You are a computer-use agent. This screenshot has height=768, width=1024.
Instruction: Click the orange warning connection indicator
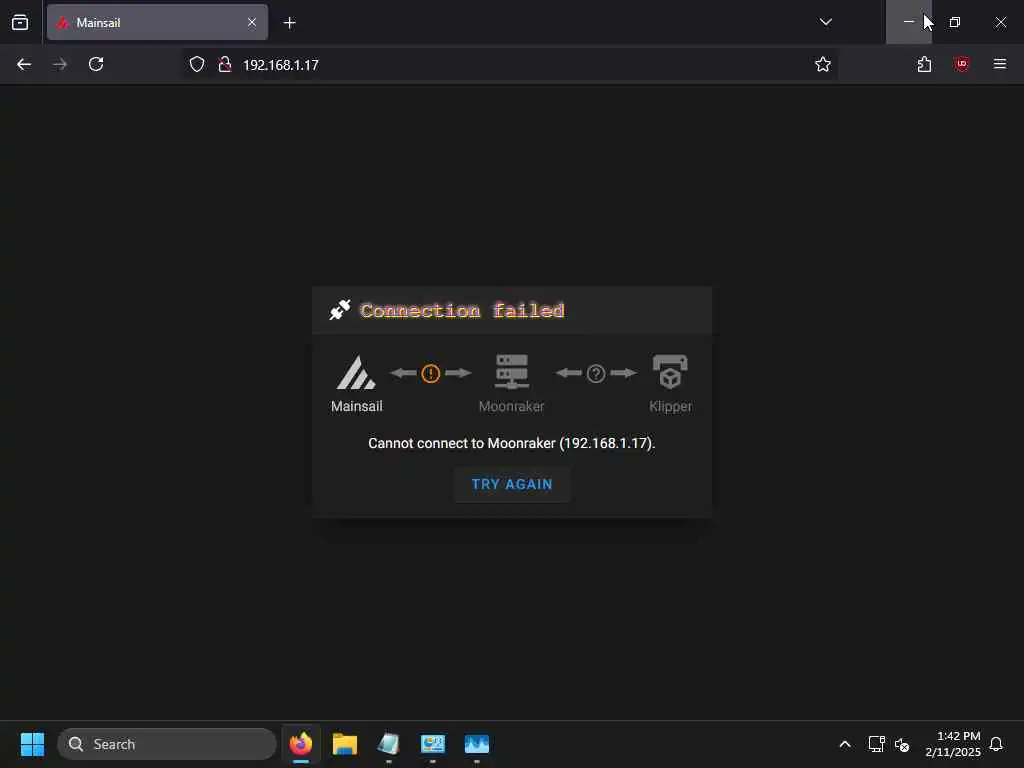[430, 373]
